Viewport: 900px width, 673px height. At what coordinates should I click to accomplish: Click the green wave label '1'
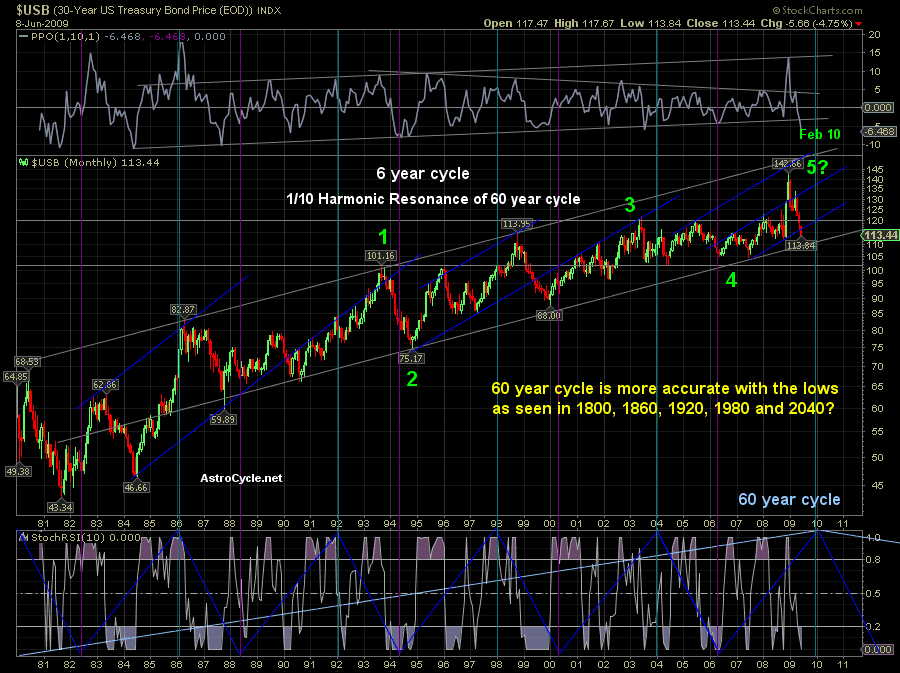tap(383, 236)
